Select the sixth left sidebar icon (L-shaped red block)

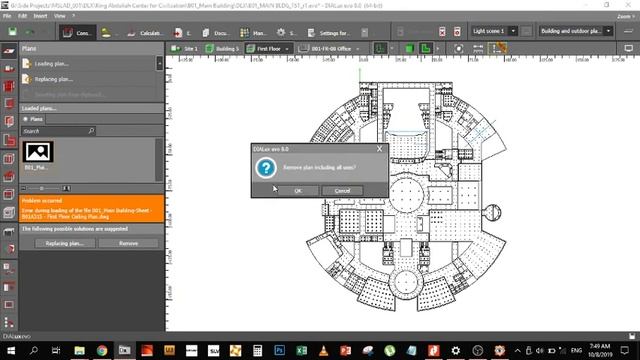tap(9, 140)
